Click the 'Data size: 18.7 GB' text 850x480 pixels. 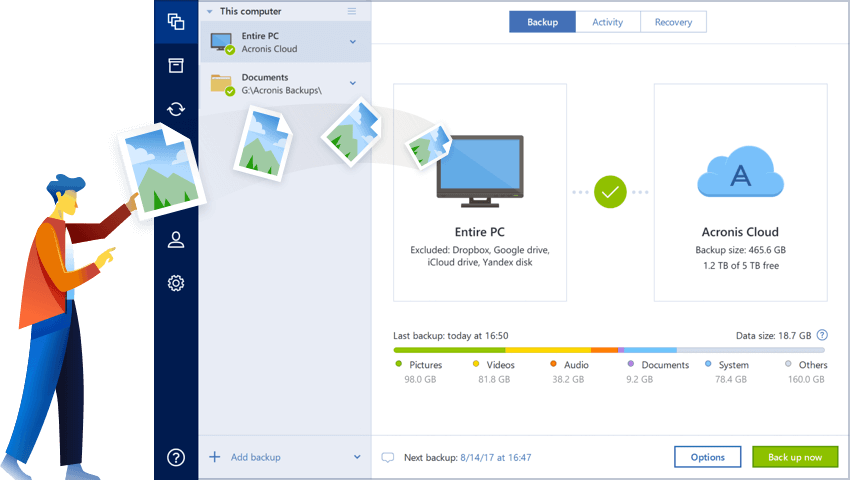774,336
